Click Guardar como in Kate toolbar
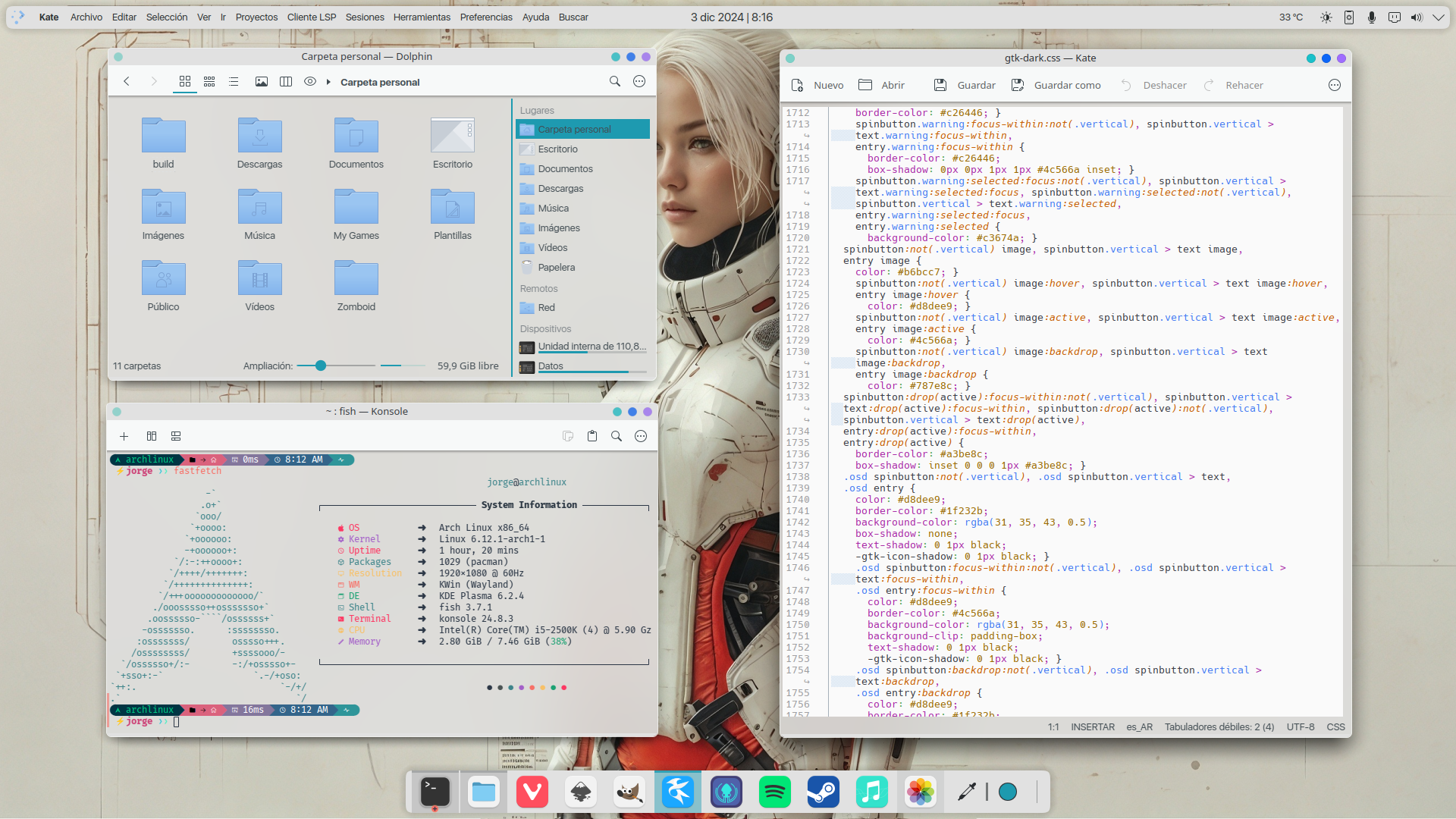 tap(1056, 85)
